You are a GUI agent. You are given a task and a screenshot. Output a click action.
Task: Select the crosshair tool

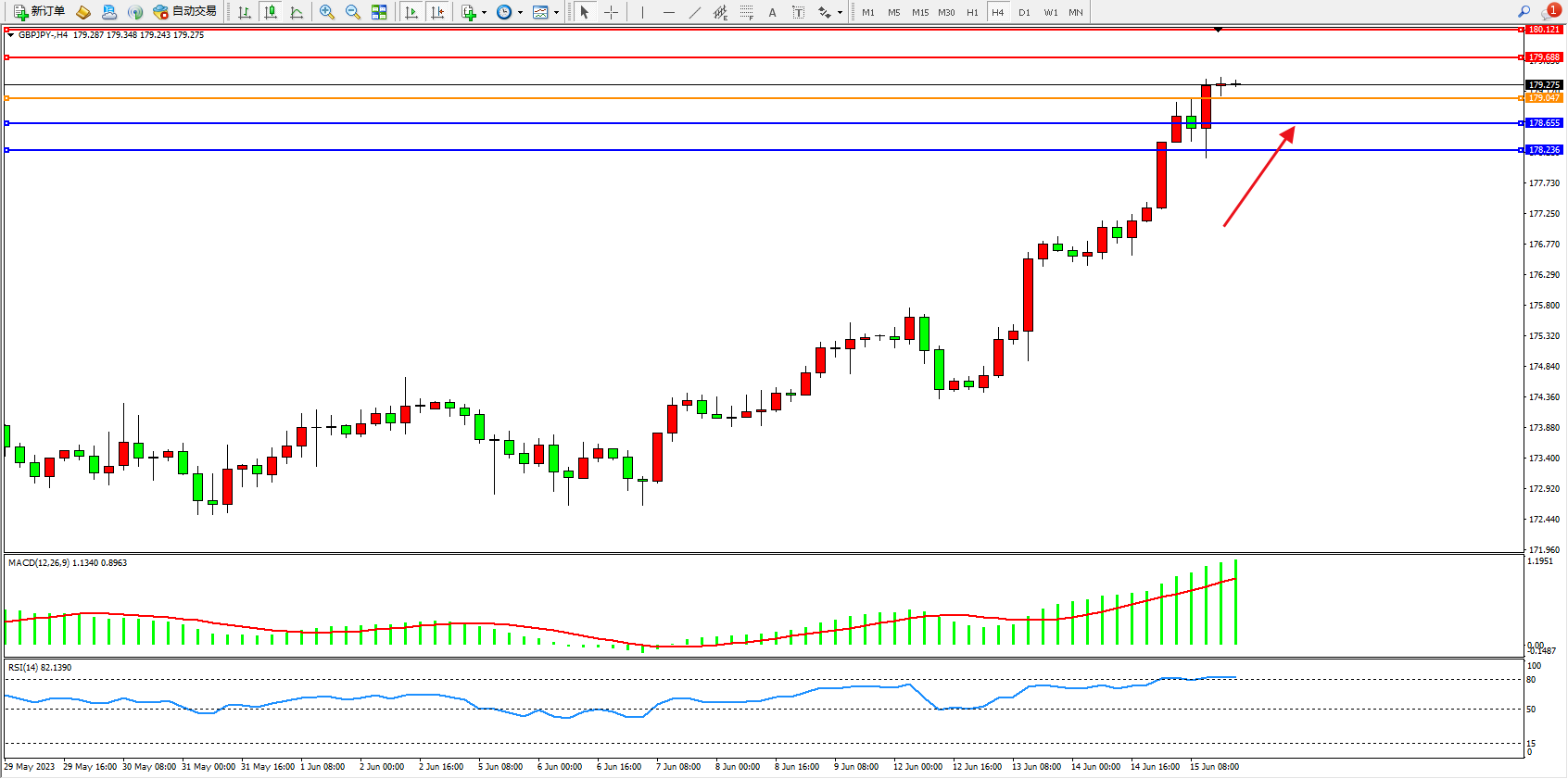click(612, 12)
